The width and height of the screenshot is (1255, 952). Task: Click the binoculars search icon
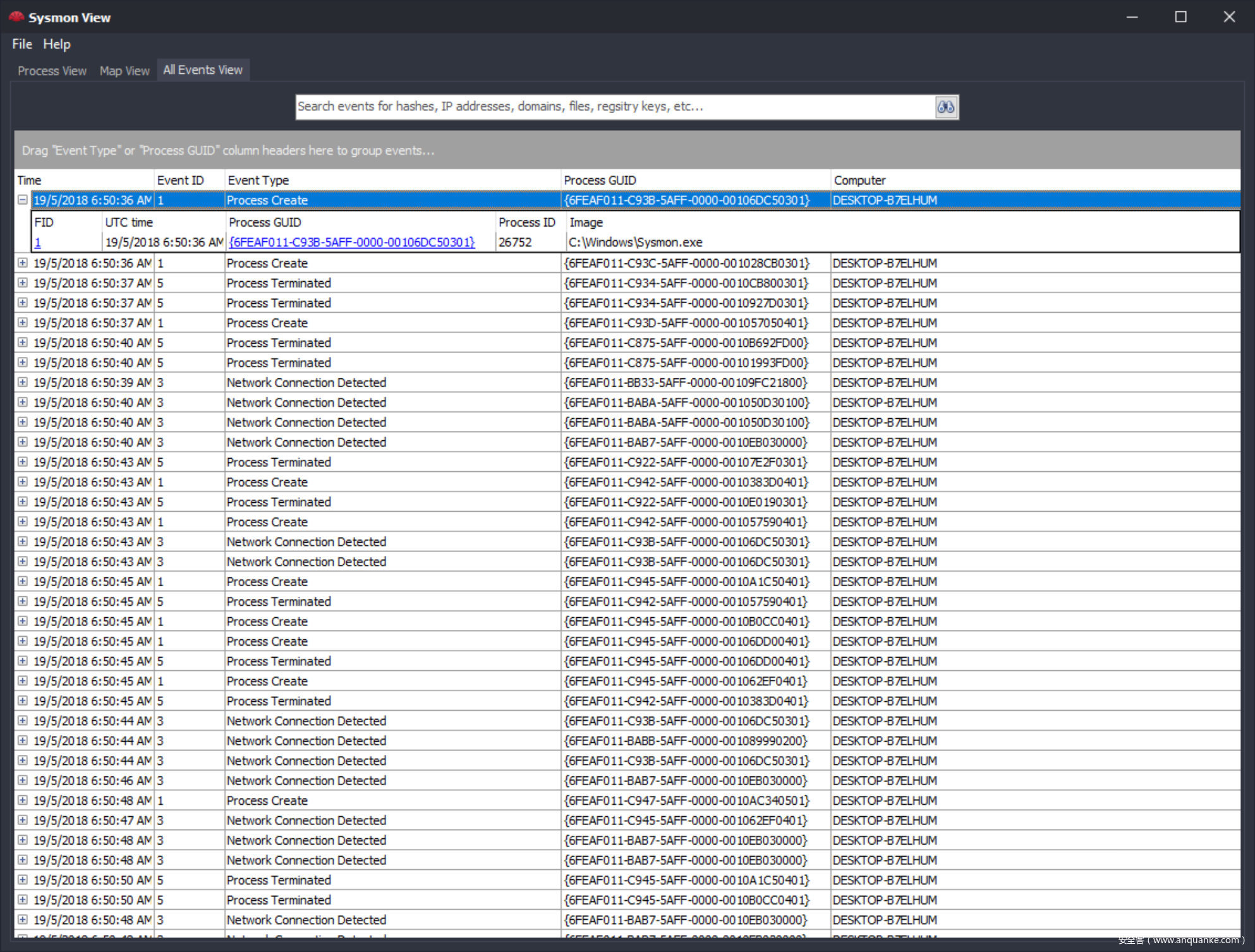click(x=945, y=107)
